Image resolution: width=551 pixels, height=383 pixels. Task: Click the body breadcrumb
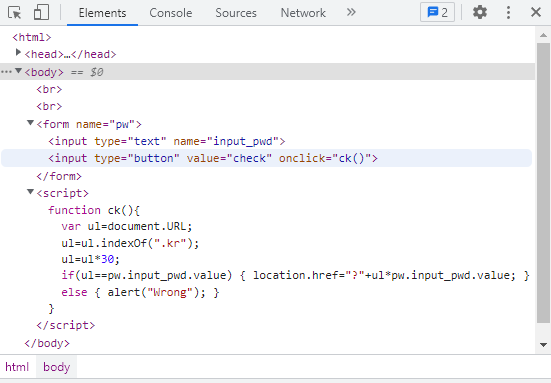coord(57,367)
